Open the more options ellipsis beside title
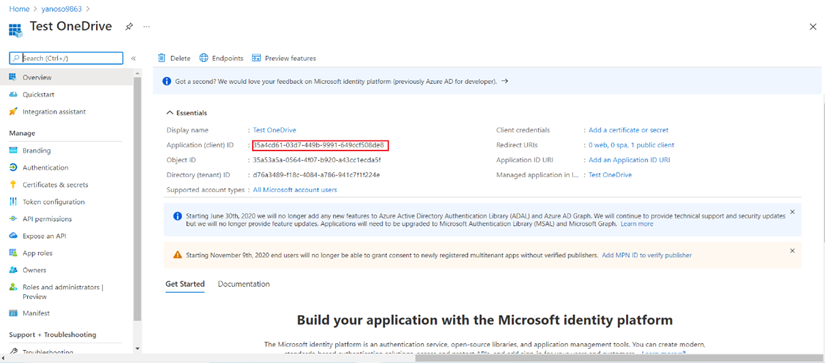Screen dimensions: 825x363 pyautogui.click(x=147, y=26)
